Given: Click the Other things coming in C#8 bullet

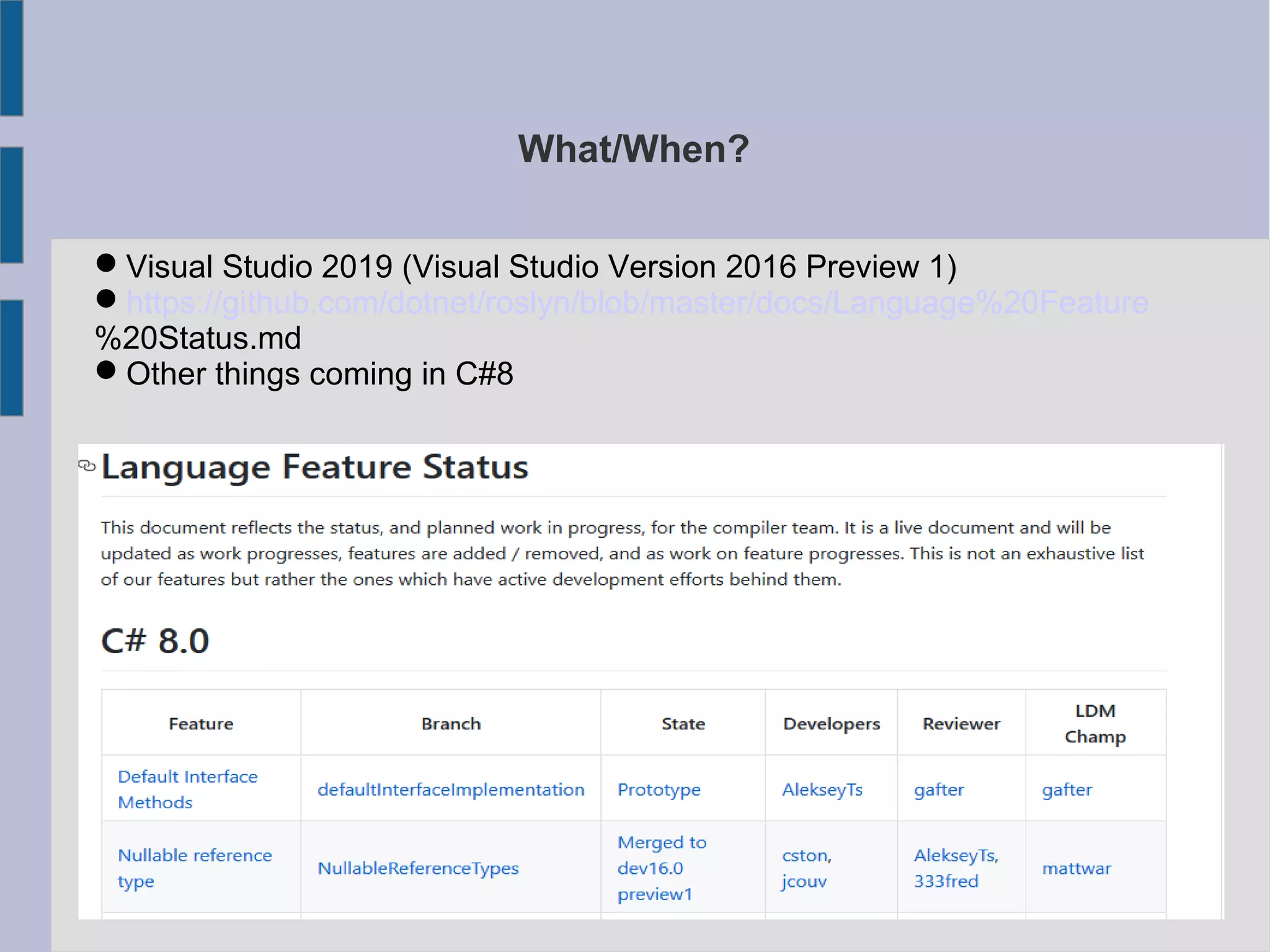Looking at the screenshot, I should point(319,374).
